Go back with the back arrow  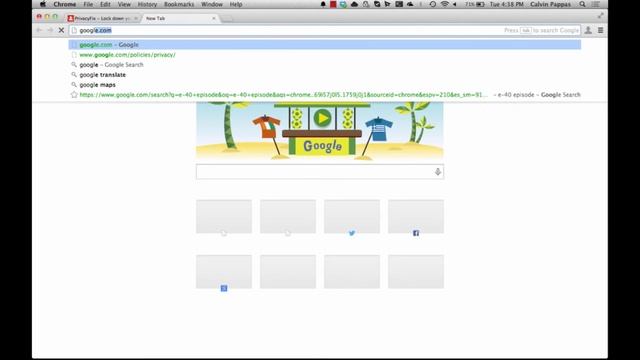pos(39,30)
